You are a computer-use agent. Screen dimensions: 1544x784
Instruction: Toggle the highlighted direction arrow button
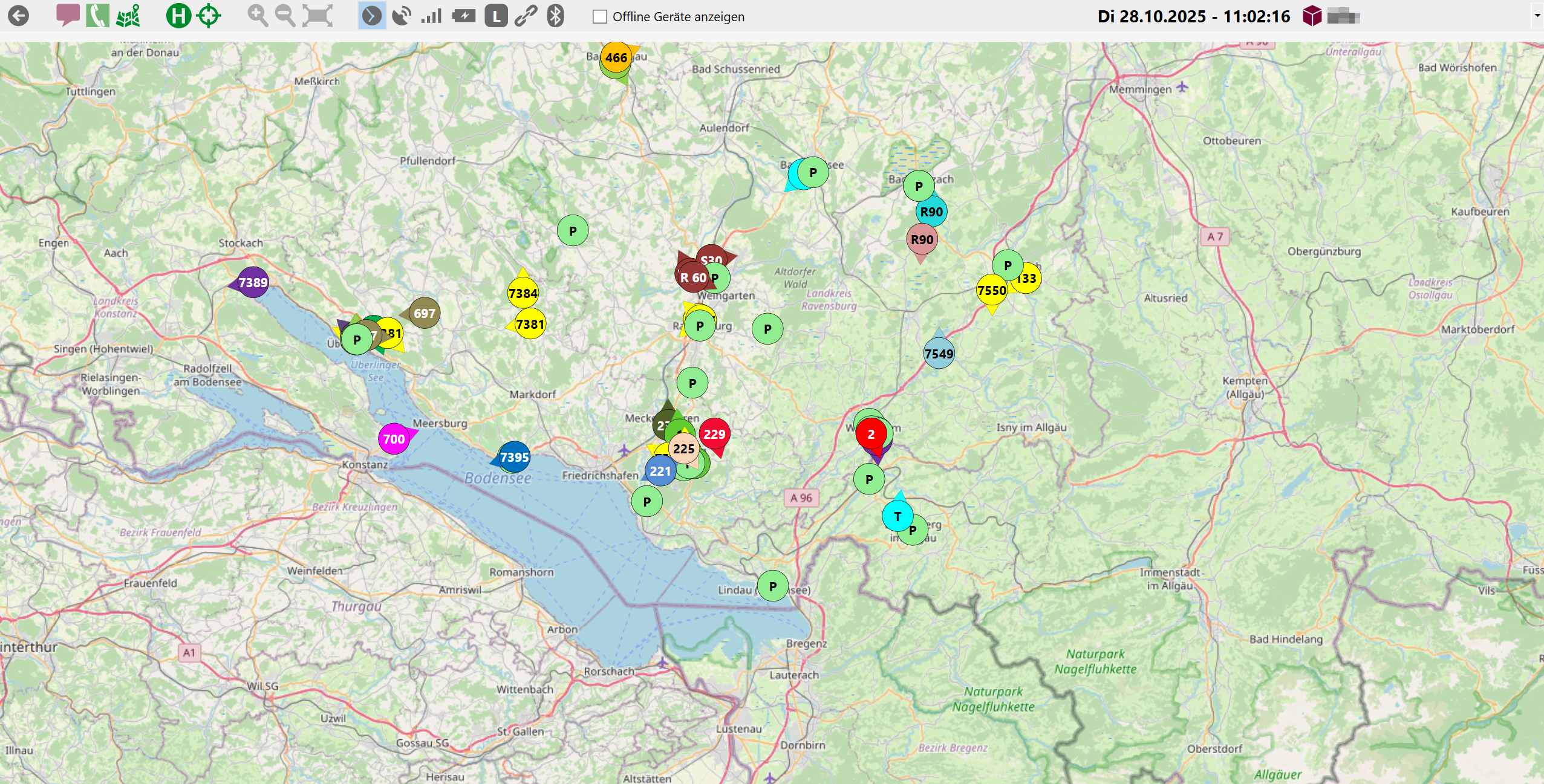(371, 16)
